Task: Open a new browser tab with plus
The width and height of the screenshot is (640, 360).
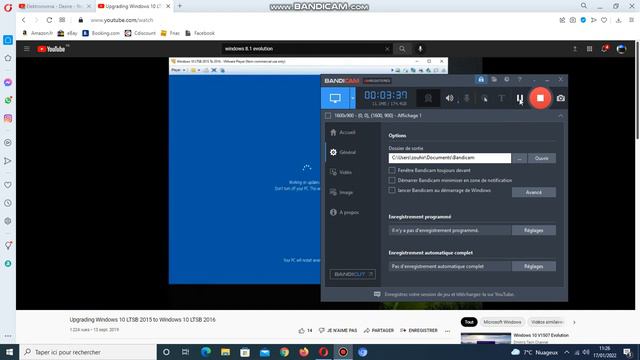Action: coord(180,6)
